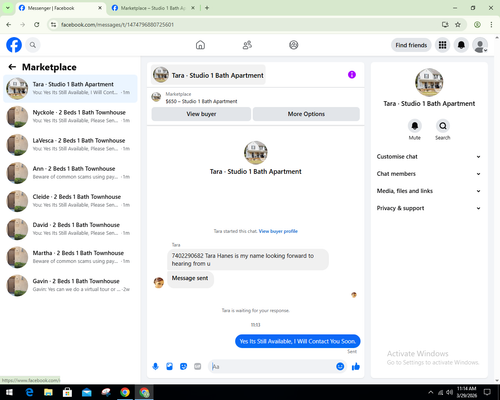500x400 pixels.
Task: Open Gavin - 2 Beds 1 Bath Townhouse chat
Action: [70, 285]
